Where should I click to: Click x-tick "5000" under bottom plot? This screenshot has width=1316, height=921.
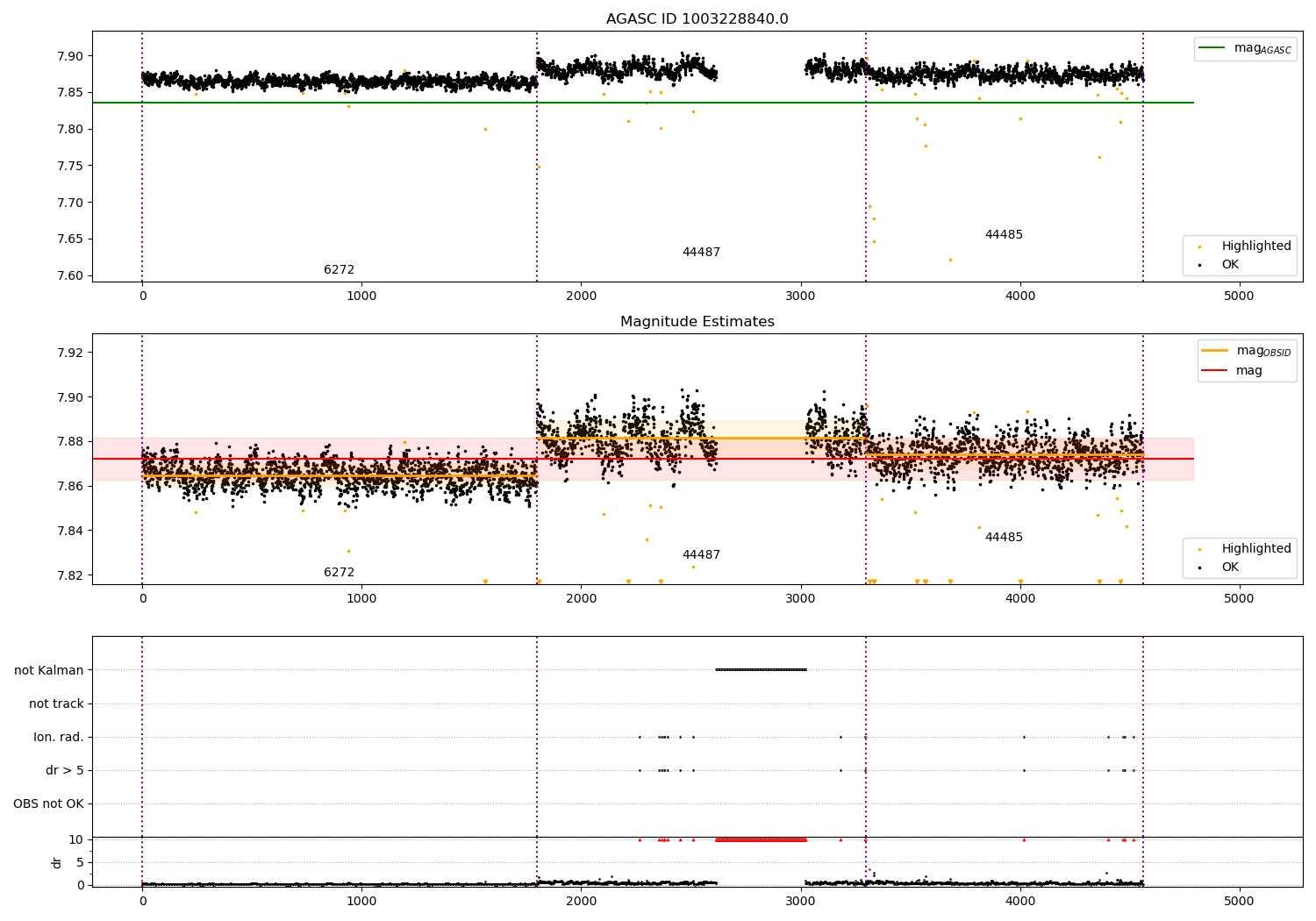(x=1239, y=901)
